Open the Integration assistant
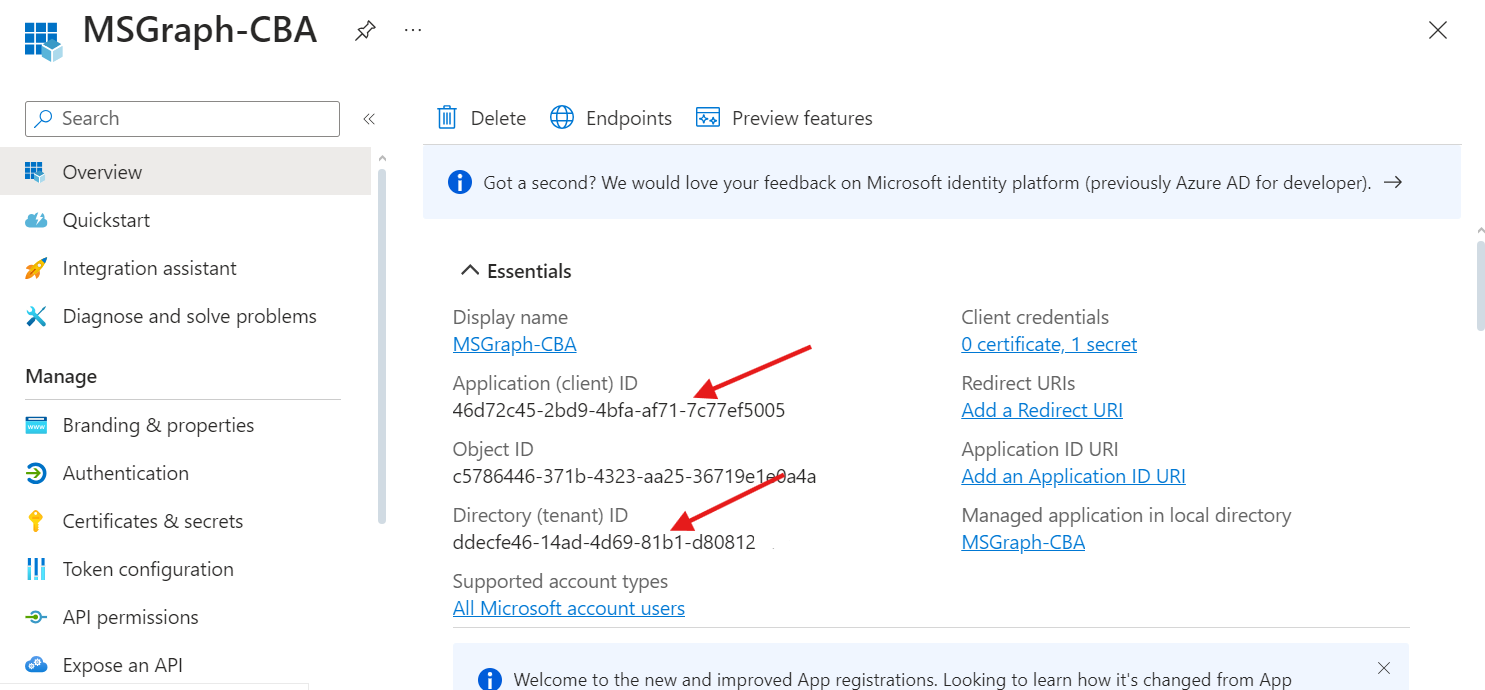The width and height of the screenshot is (1485, 690). click(x=149, y=267)
